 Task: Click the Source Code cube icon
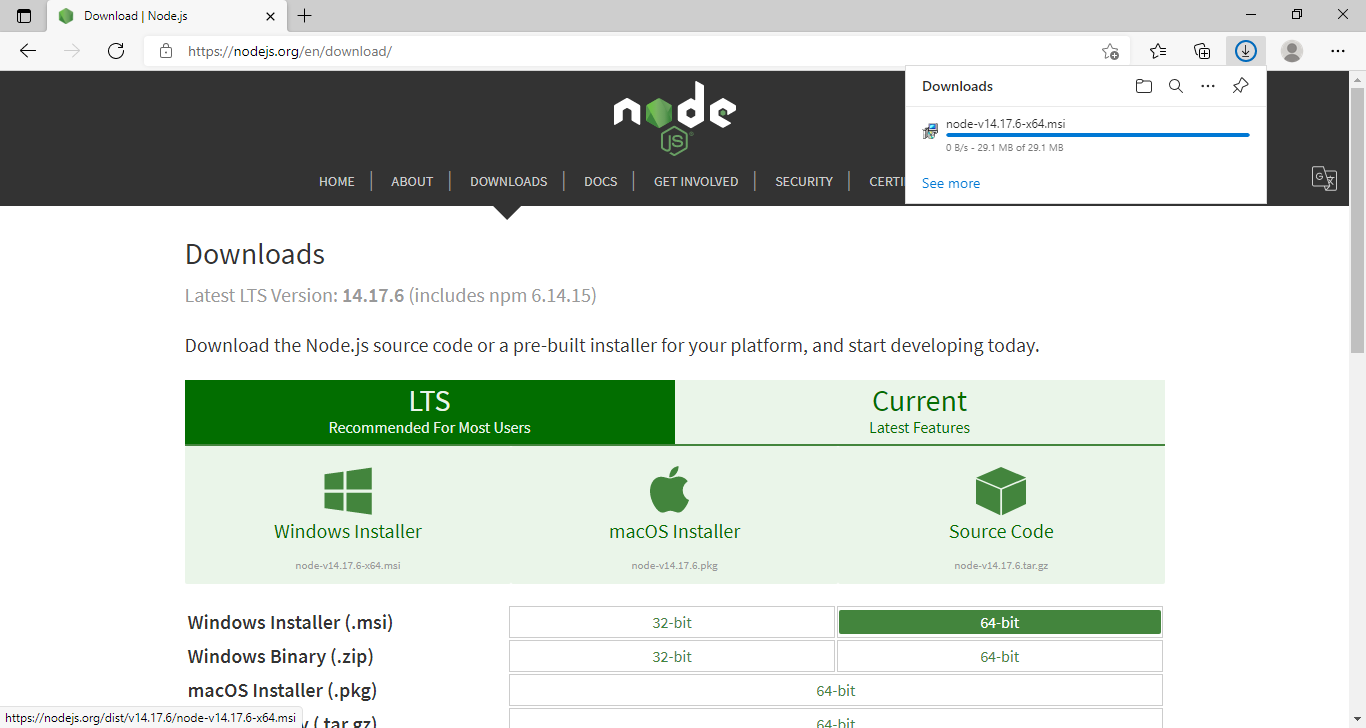[1001, 491]
